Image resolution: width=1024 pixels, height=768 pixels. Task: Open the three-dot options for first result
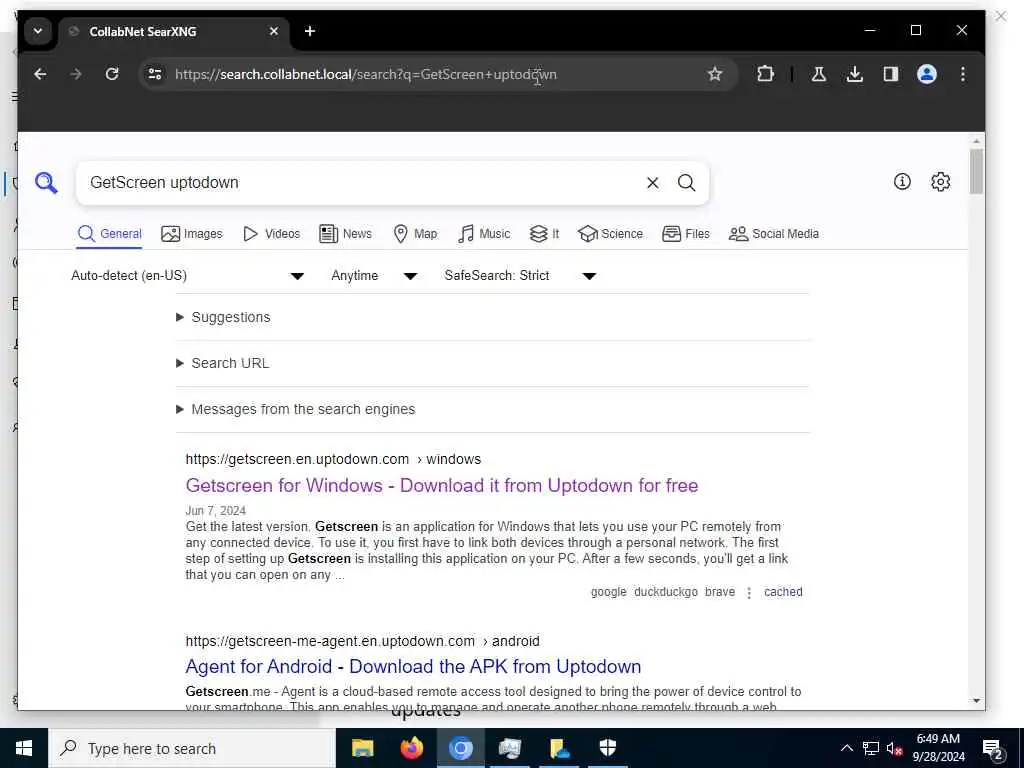(749, 592)
